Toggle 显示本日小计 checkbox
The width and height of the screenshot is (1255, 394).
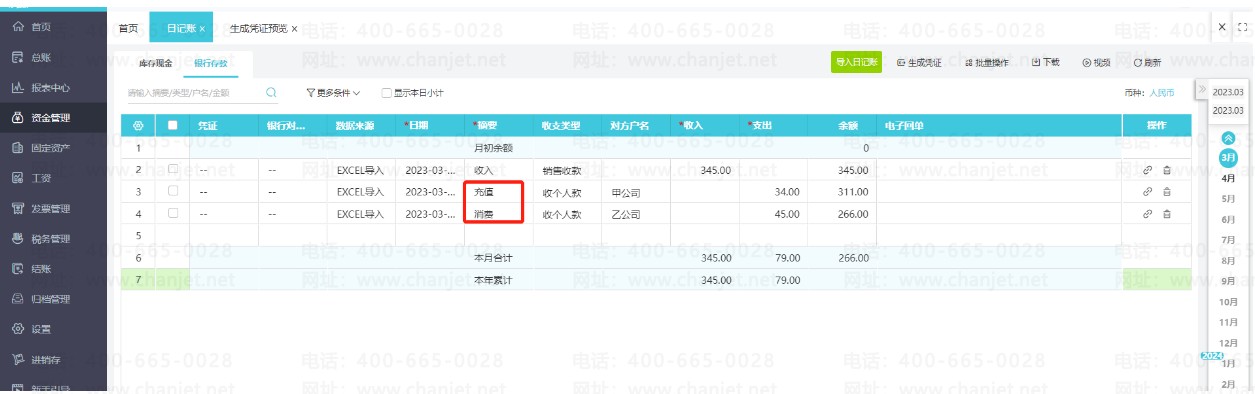387,93
